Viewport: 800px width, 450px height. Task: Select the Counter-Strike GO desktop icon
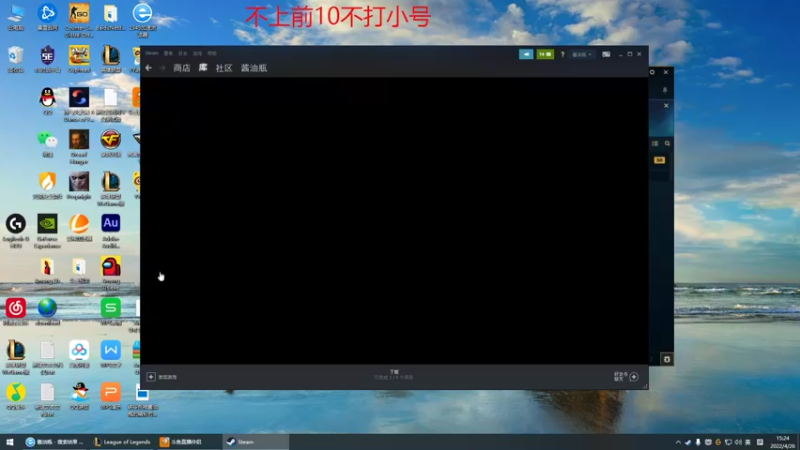79,20
